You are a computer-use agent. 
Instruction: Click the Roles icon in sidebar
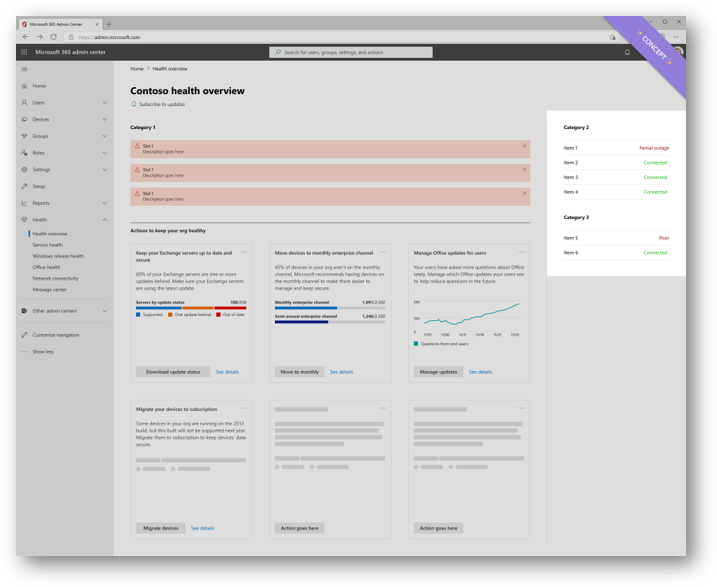pyautogui.click(x=24, y=153)
